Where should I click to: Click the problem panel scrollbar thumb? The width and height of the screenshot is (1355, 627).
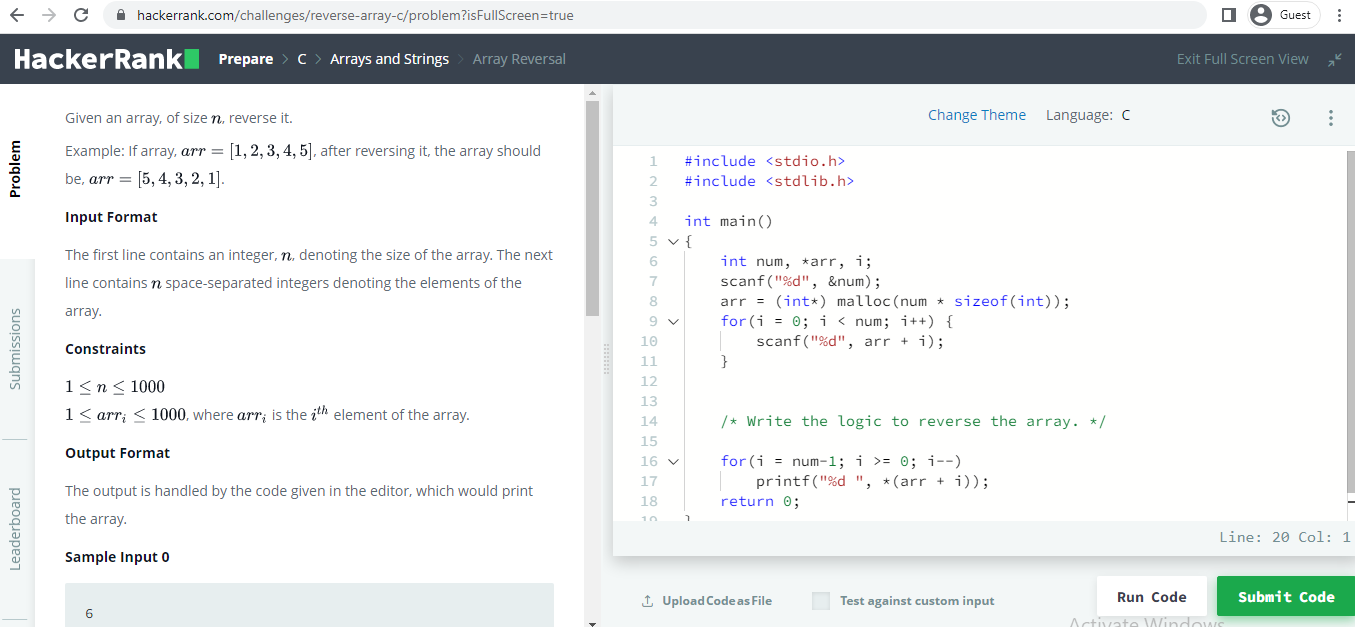point(592,207)
